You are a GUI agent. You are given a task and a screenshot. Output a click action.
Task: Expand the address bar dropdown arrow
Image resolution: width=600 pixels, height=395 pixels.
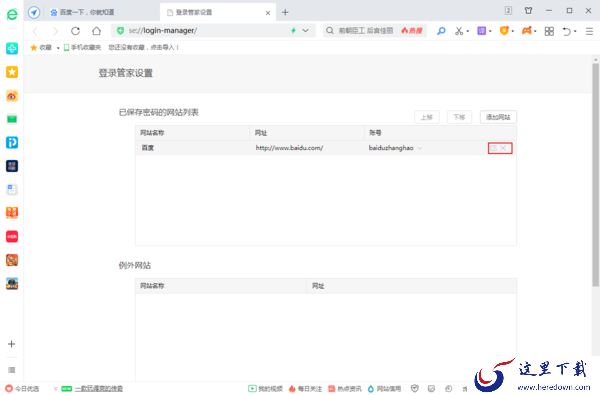pyautogui.click(x=305, y=31)
